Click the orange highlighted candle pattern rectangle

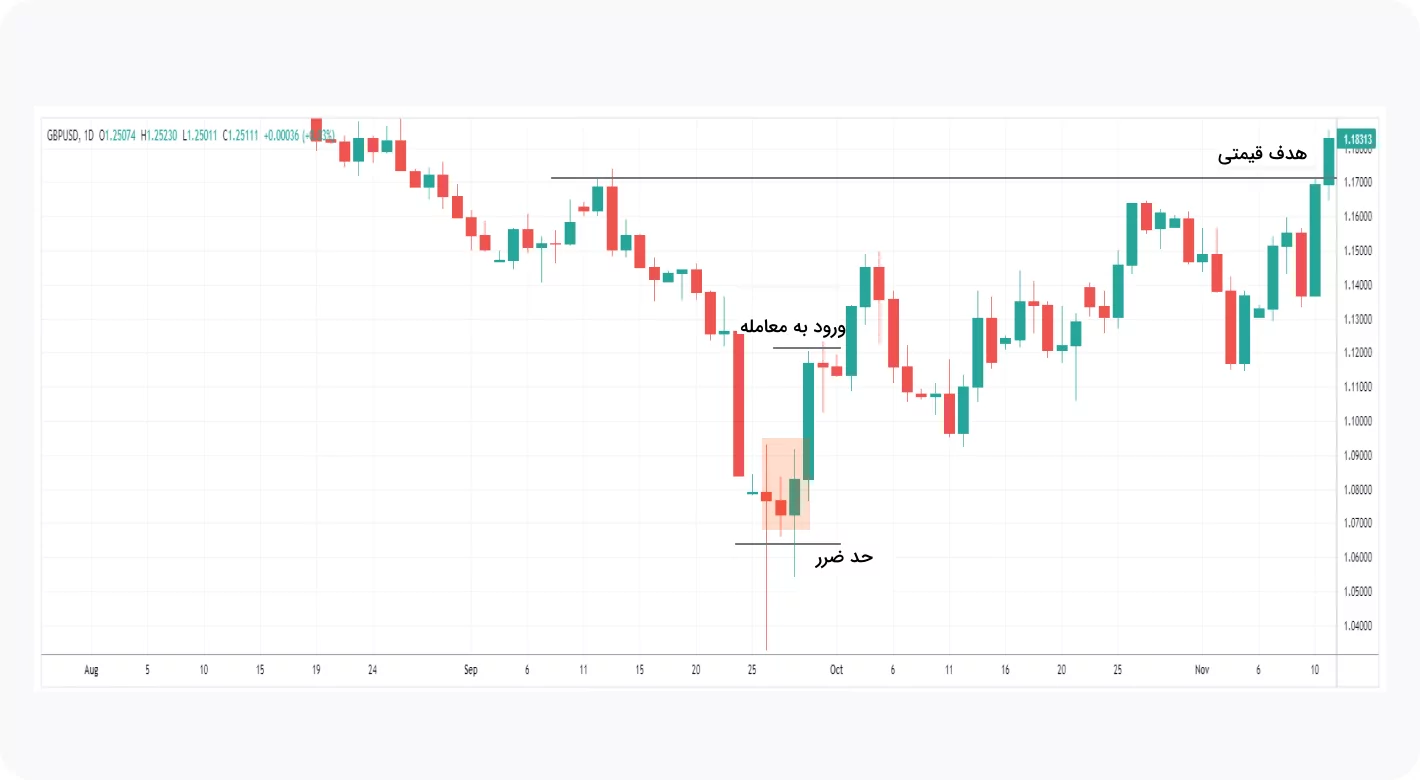coord(785,484)
